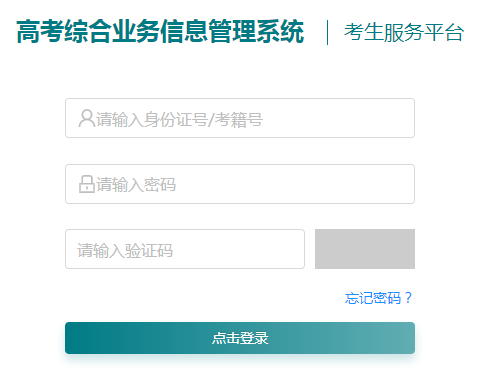Click the question mark in 忘记密码？
The height and width of the screenshot is (369, 479).
408,297
